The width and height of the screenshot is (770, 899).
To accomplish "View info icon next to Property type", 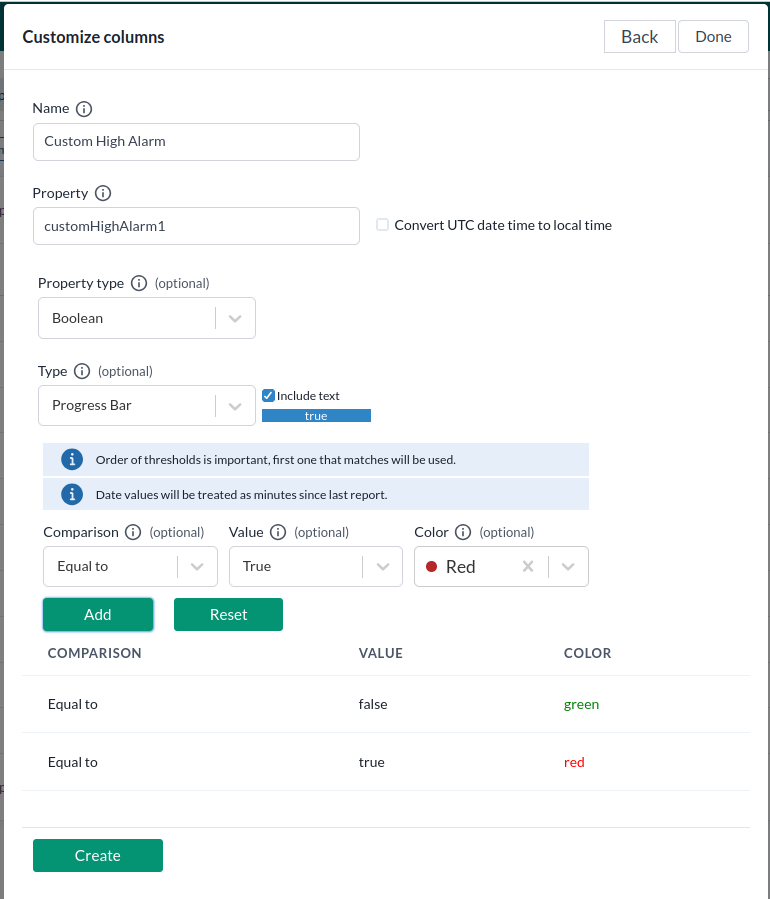I will click(139, 283).
